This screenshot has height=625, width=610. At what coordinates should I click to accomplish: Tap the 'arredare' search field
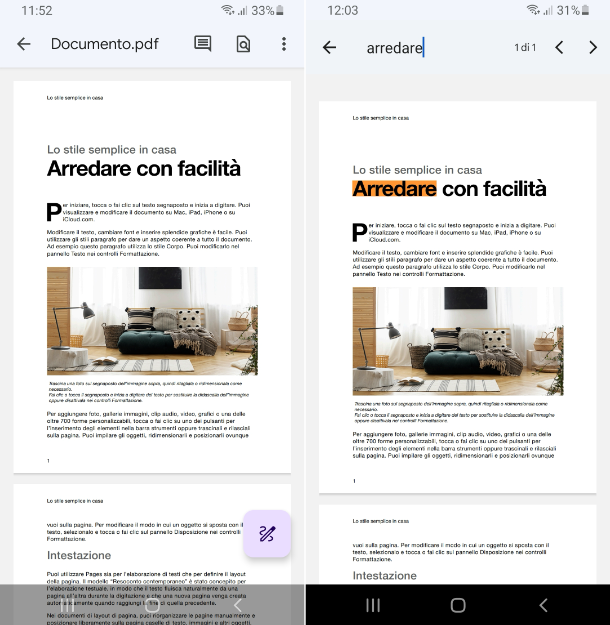(x=395, y=48)
